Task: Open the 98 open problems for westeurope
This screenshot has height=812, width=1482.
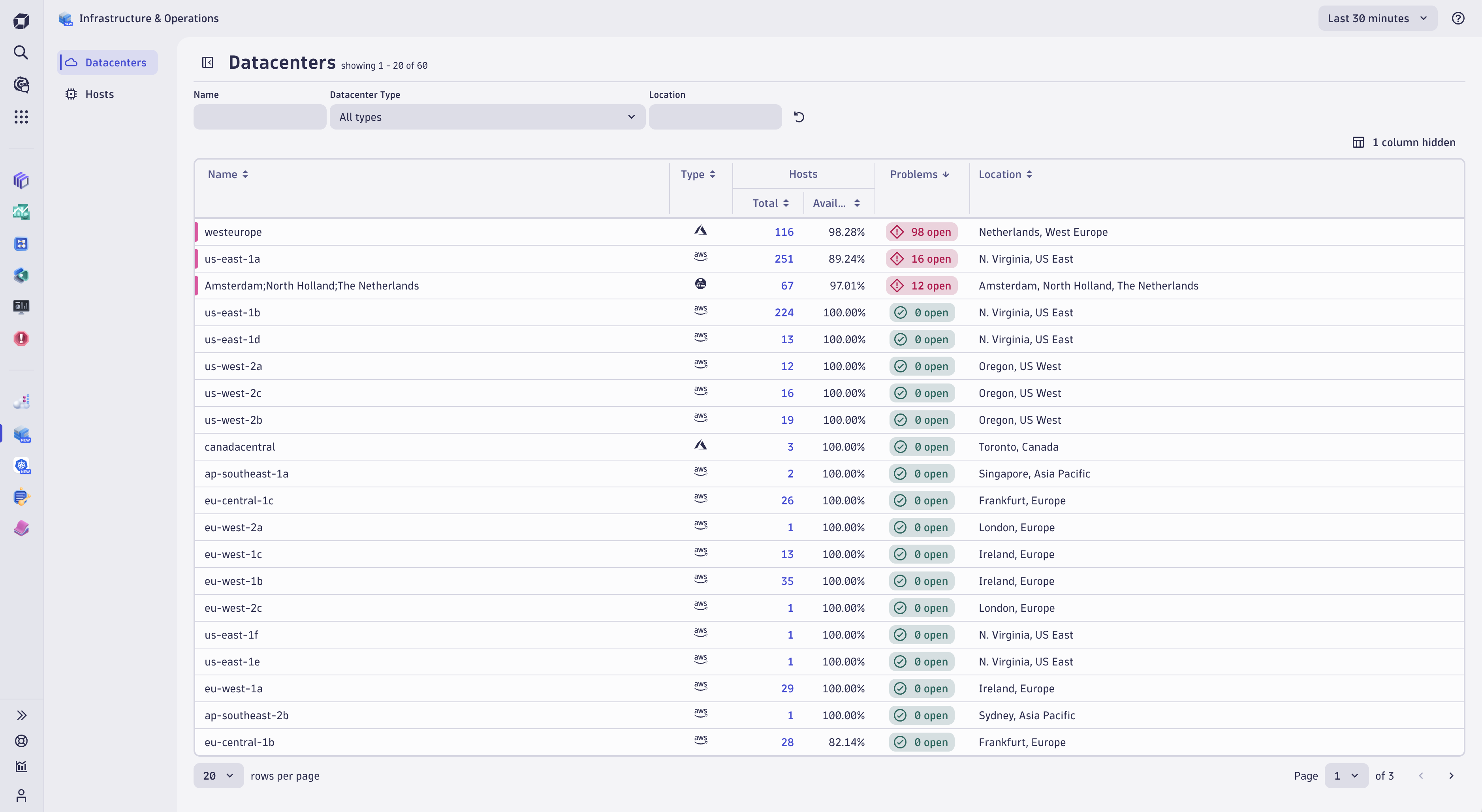Action: 921,232
